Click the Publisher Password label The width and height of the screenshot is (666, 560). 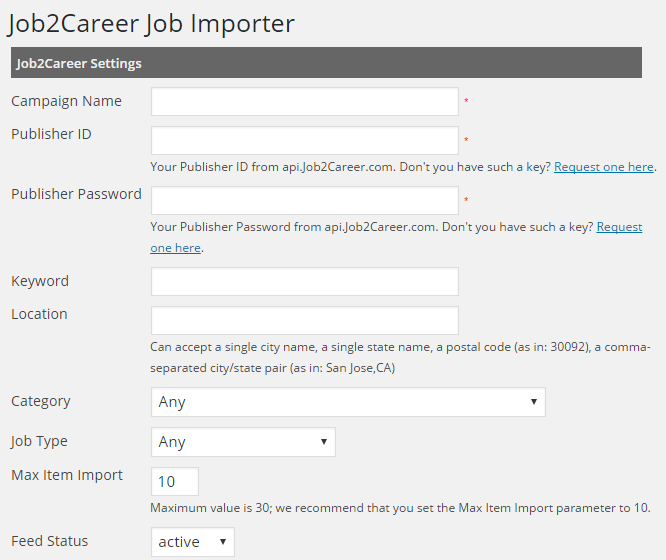(x=76, y=194)
